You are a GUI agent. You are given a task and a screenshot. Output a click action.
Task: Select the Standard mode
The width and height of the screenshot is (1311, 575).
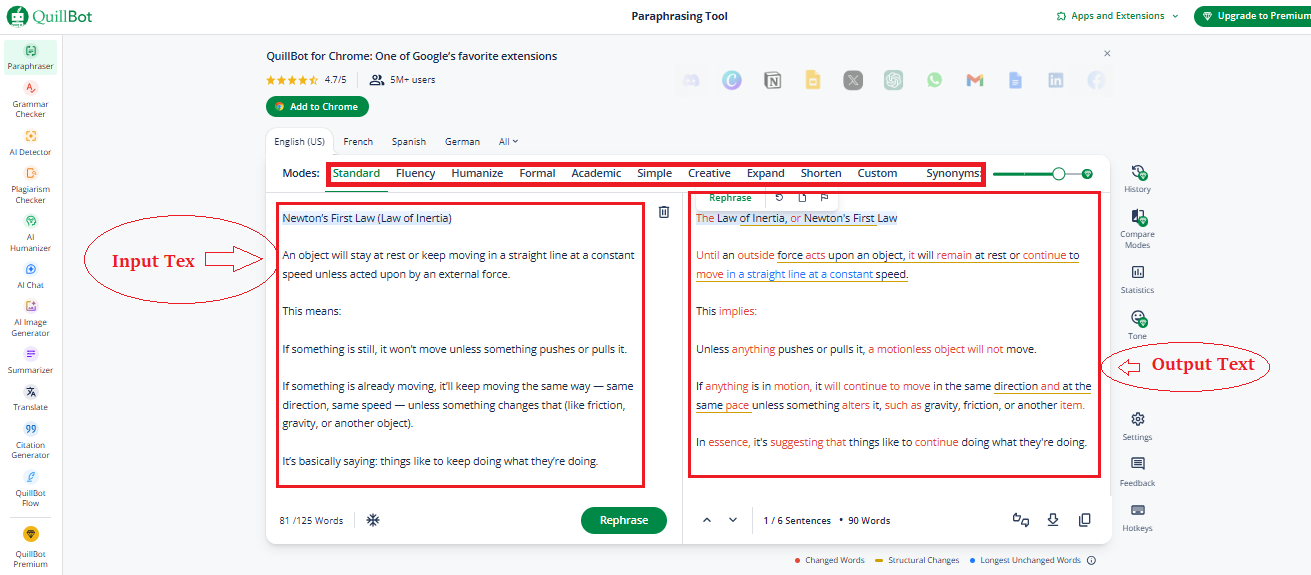(x=356, y=173)
